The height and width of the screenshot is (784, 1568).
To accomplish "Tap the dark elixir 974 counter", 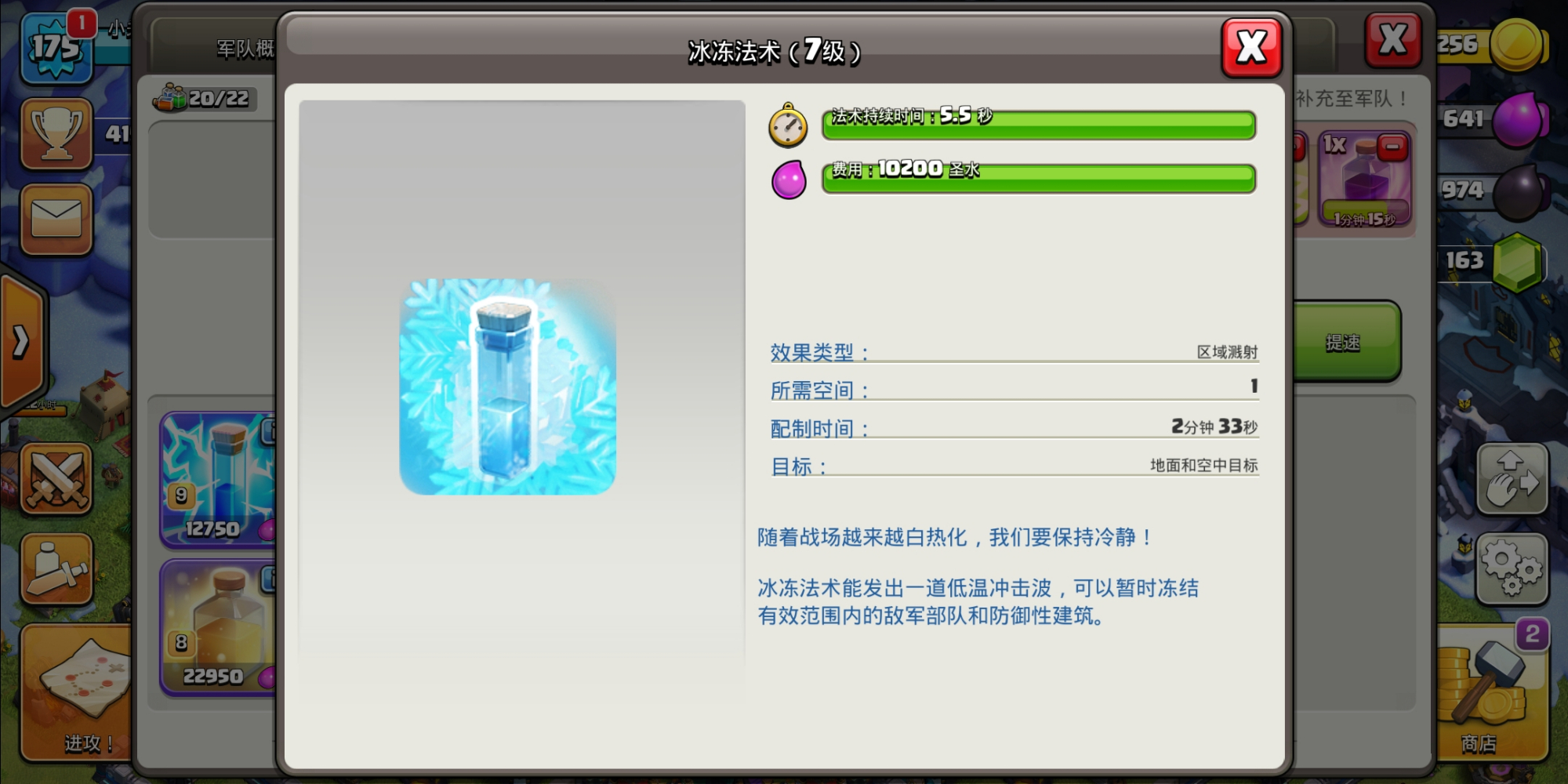I will [x=1463, y=191].
